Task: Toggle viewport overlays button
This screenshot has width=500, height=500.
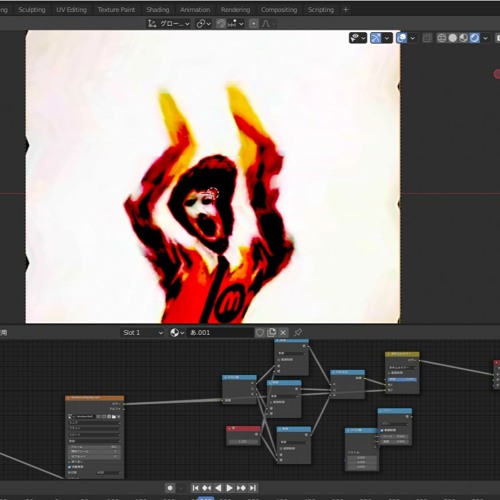Action: click(x=402, y=38)
